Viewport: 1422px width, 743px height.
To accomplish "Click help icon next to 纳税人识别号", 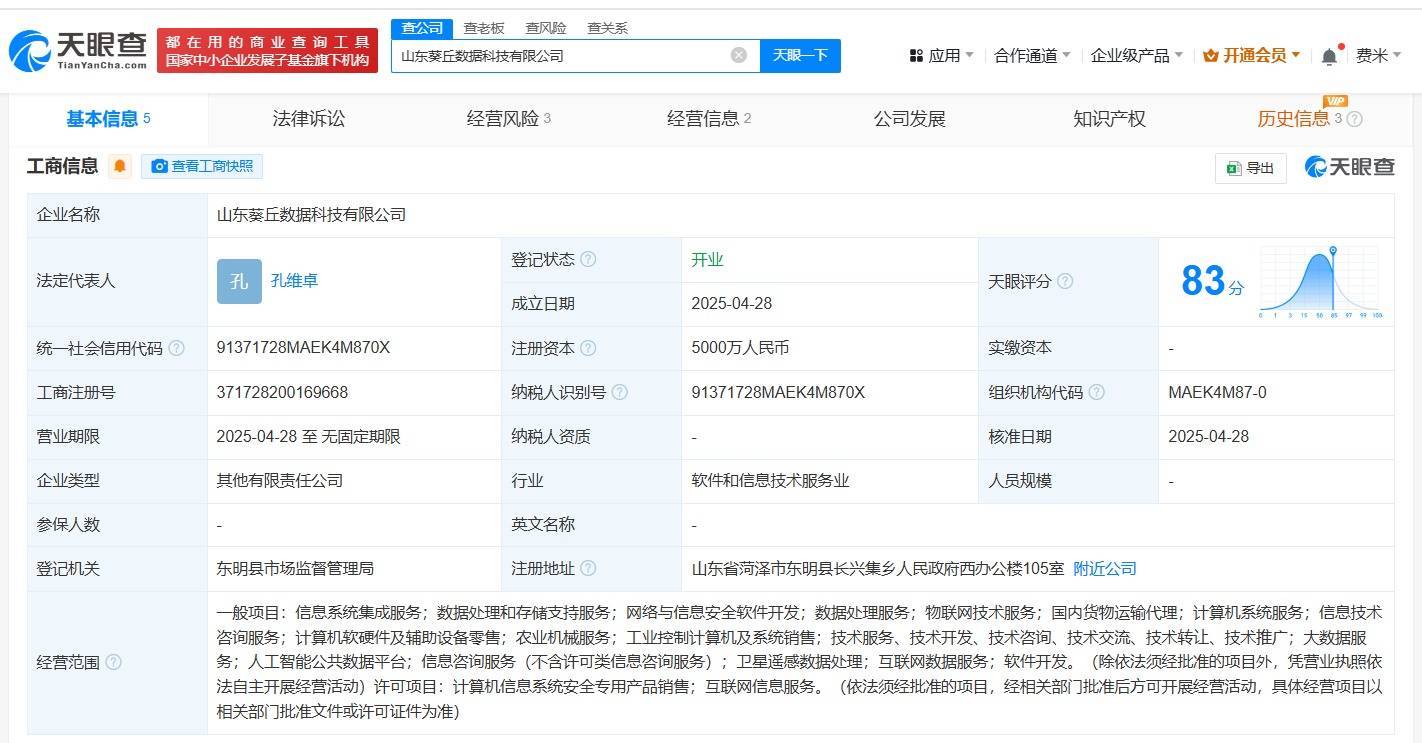I will click(619, 392).
